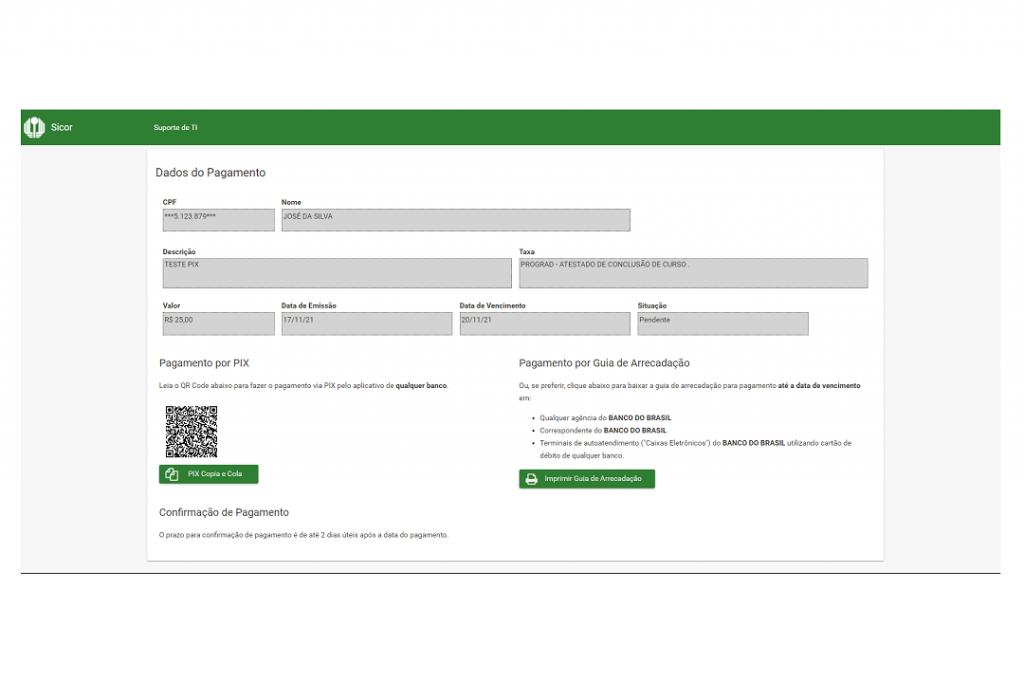Viewport: 1024px width, 683px height.
Task: Click the Descrição field showing TESTE PIX
Action: 336,273
